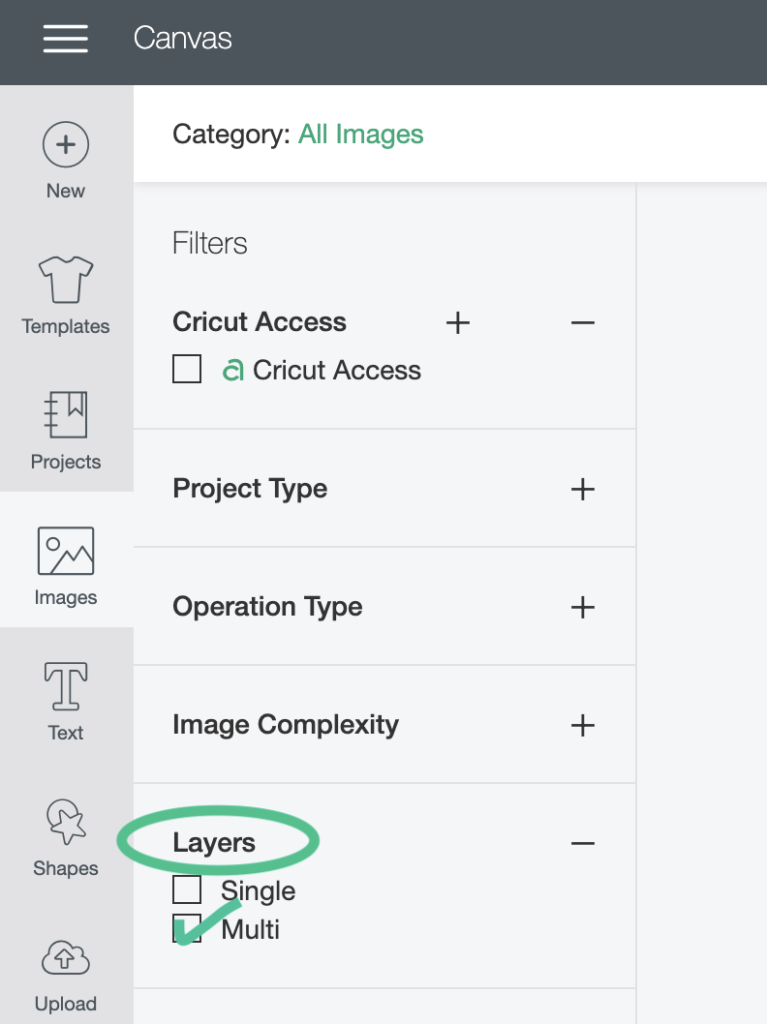The width and height of the screenshot is (767, 1024).
Task: Click the Operation Type heading
Action: point(267,607)
